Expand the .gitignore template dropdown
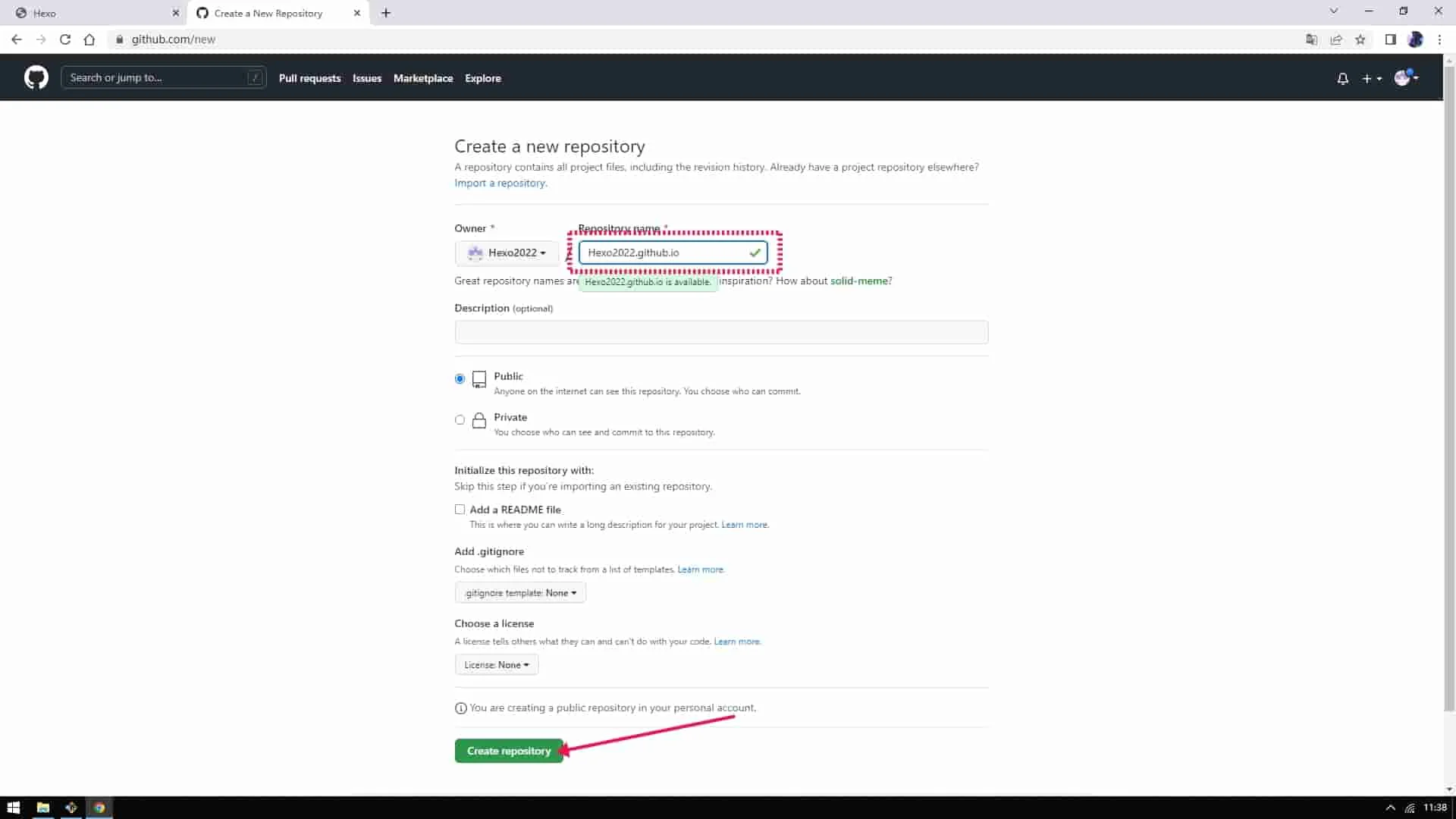 click(520, 593)
